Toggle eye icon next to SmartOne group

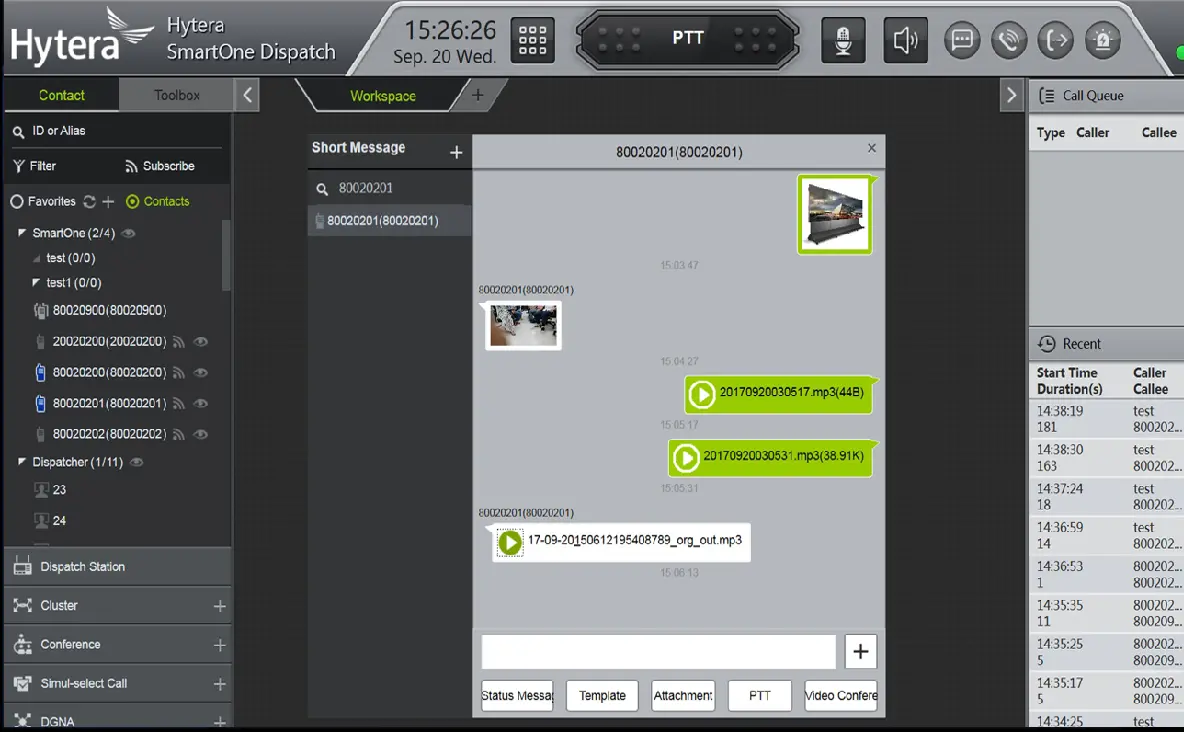pos(129,233)
